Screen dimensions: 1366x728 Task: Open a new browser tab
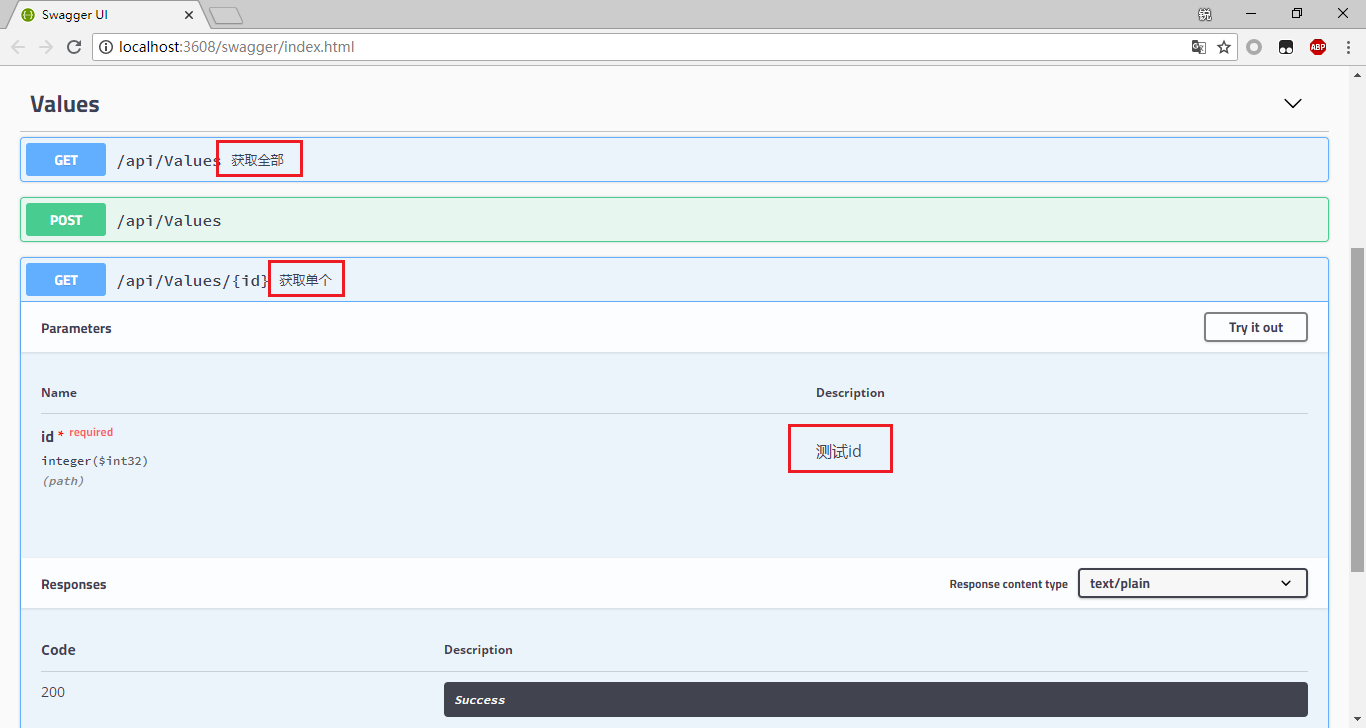[x=226, y=15]
